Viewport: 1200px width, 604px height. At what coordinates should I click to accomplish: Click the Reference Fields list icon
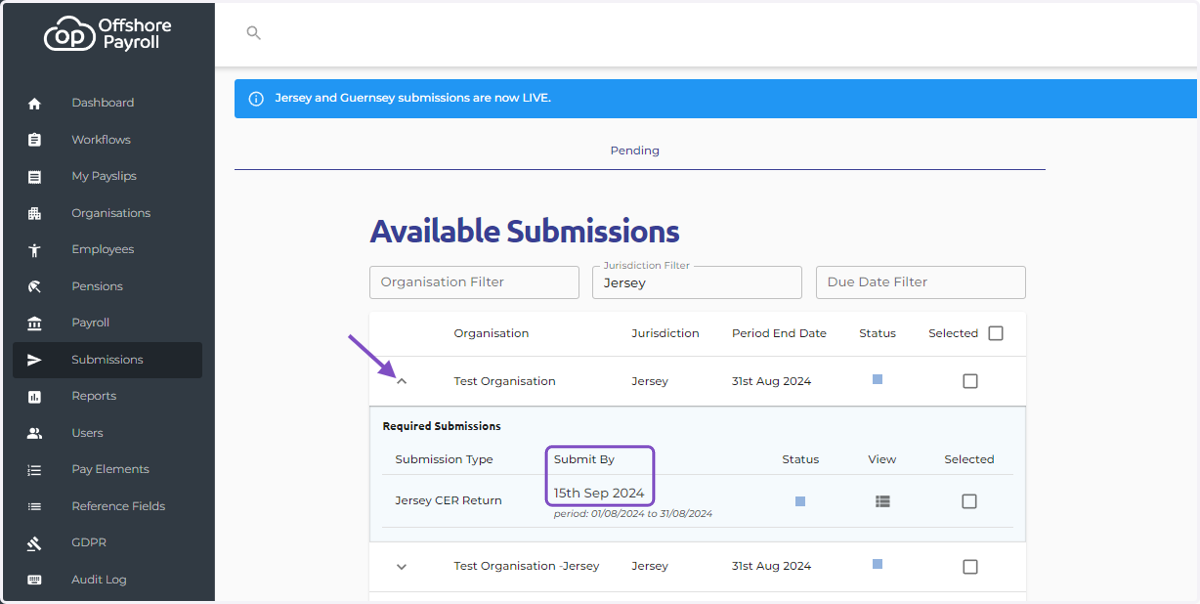(x=35, y=507)
